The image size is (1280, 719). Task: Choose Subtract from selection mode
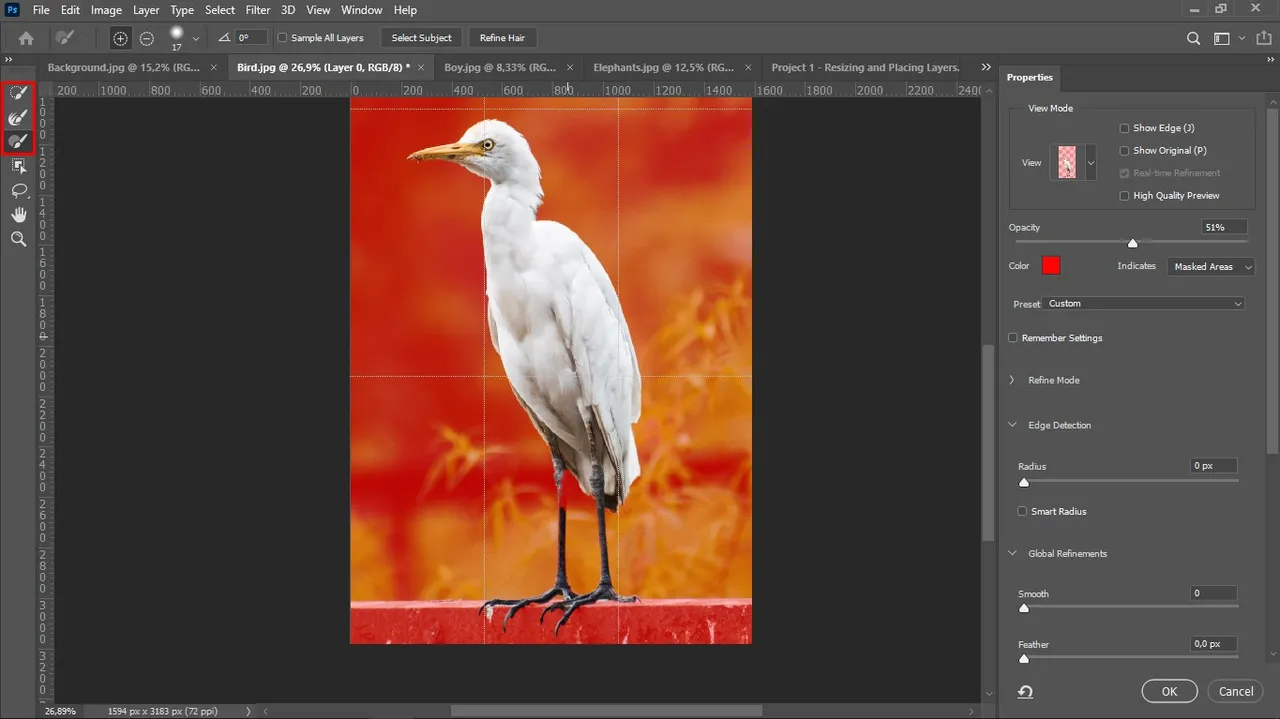pyautogui.click(x=147, y=38)
